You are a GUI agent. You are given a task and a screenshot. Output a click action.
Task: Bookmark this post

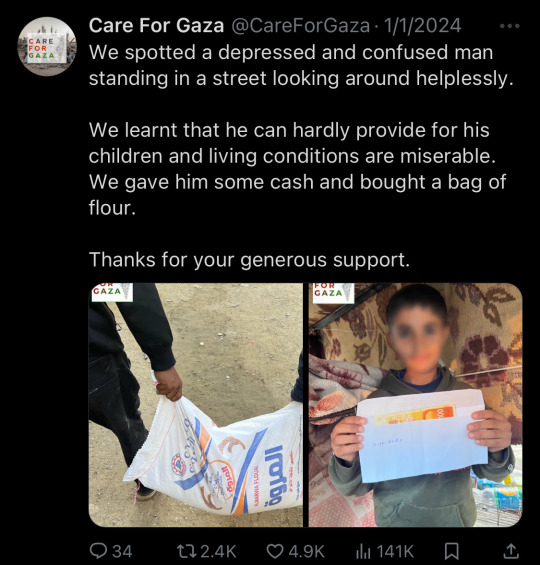(x=451, y=551)
